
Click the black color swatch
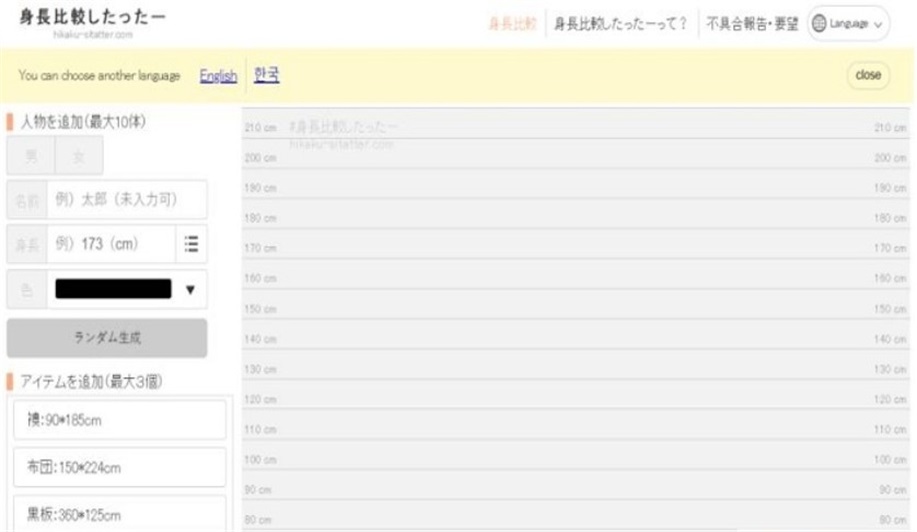113,289
